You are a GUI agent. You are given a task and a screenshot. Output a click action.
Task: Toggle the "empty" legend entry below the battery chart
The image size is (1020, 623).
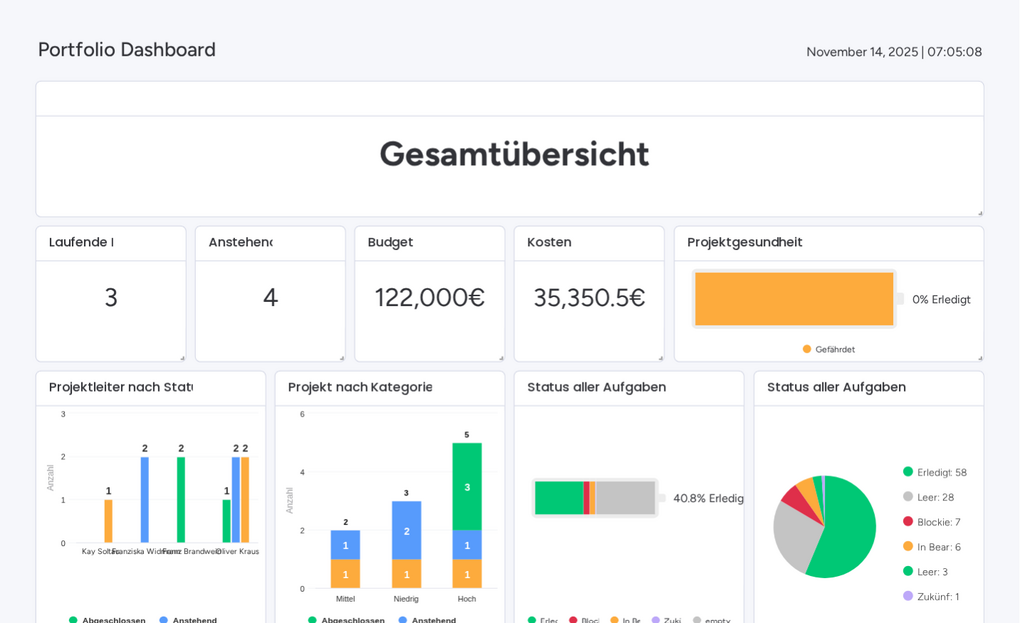(697, 620)
